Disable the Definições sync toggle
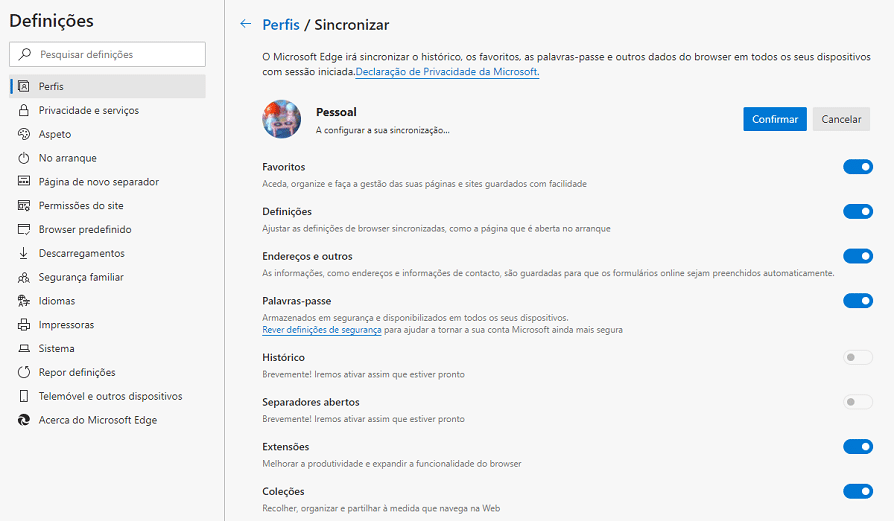Image resolution: width=894 pixels, height=521 pixels. point(858,211)
